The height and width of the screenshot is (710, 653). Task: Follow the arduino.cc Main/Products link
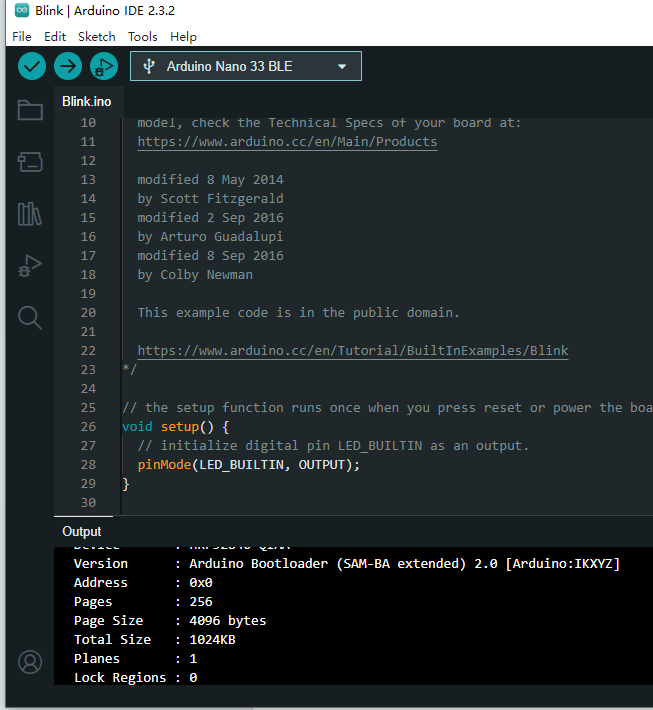[287, 142]
